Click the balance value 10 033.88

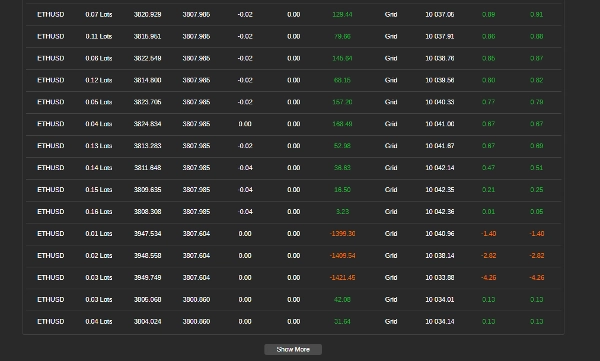pos(440,278)
